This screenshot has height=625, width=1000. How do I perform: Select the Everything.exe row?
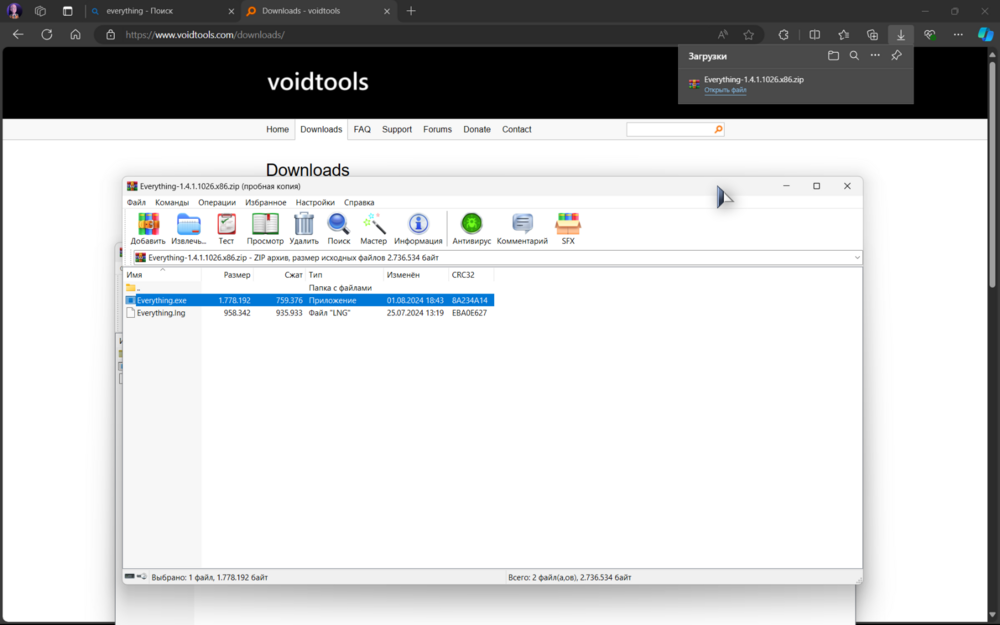point(309,300)
